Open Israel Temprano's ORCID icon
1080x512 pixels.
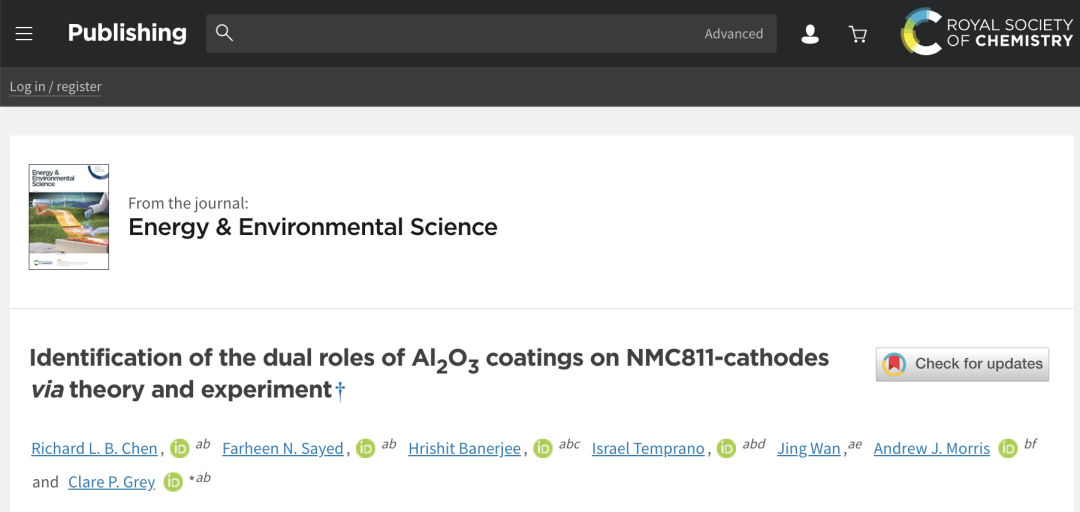pyautogui.click(x=727, y=449)
